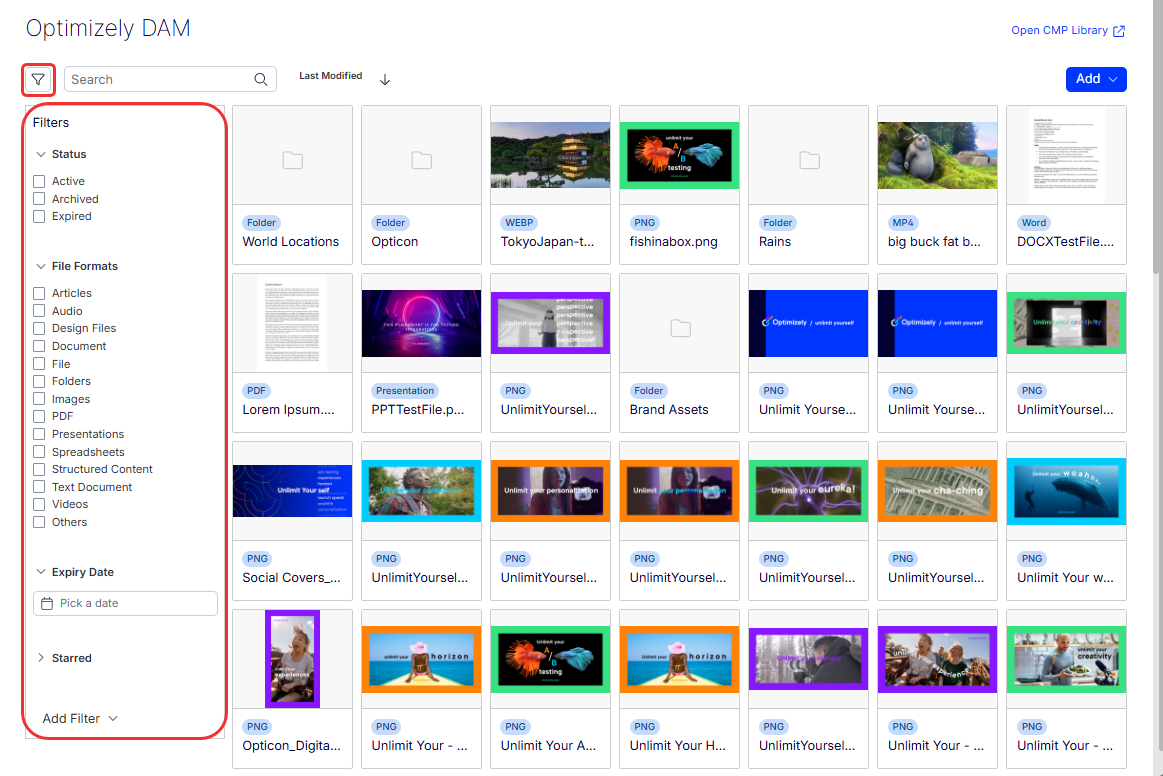1163x776 pixels.
Task: Click the blue Add button
Action: tap(1095, 79)
